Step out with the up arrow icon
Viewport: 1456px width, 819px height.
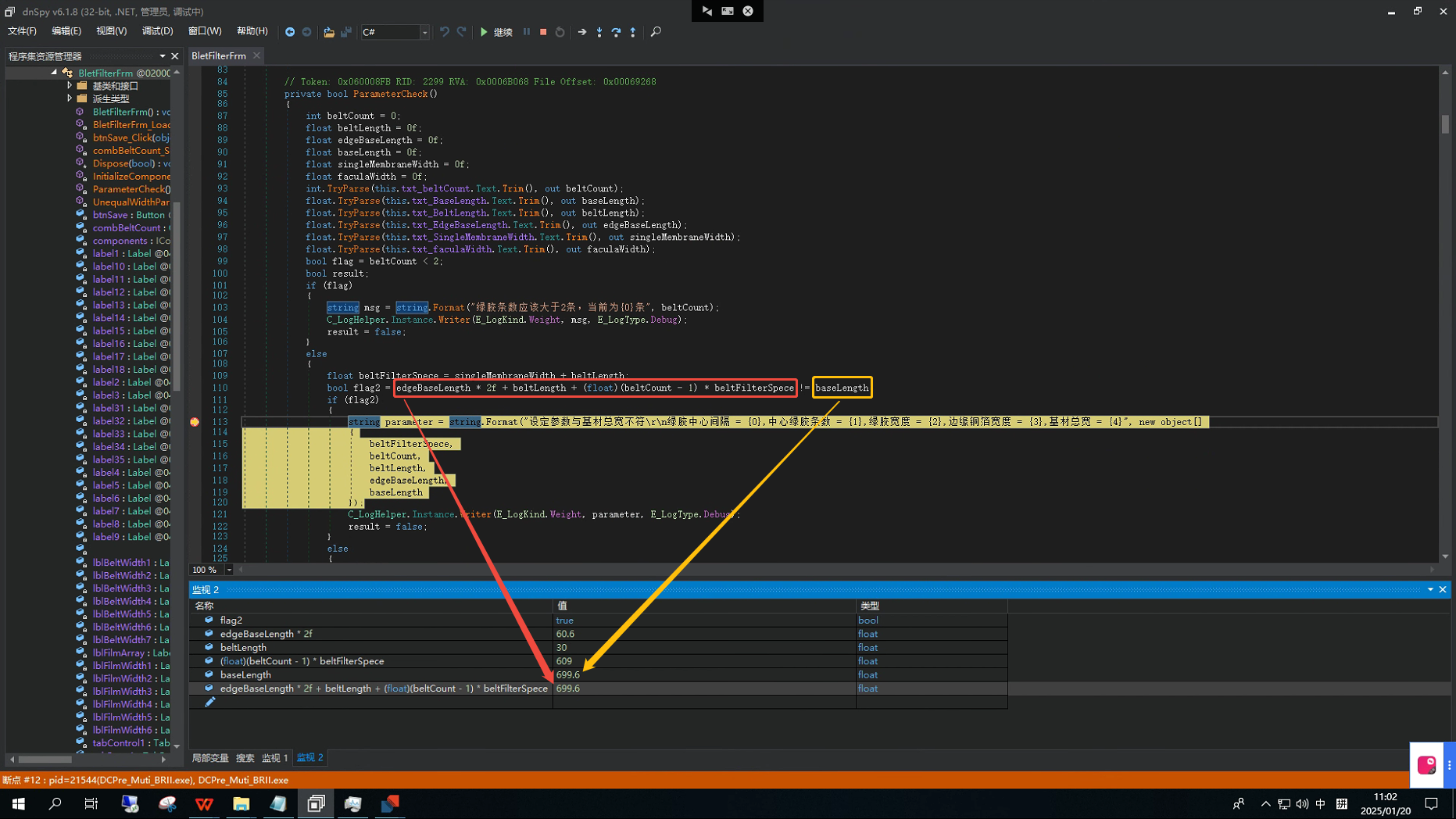pos(633,32)
